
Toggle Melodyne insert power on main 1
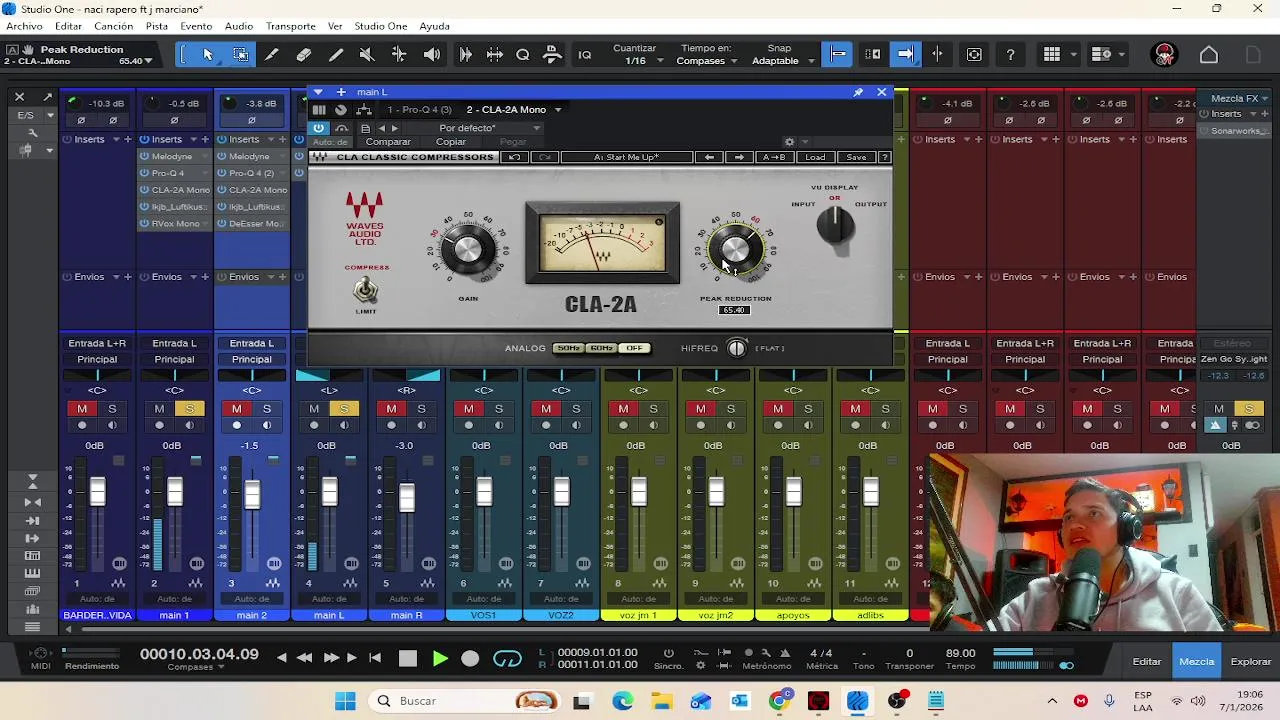(x=144, y=156)
